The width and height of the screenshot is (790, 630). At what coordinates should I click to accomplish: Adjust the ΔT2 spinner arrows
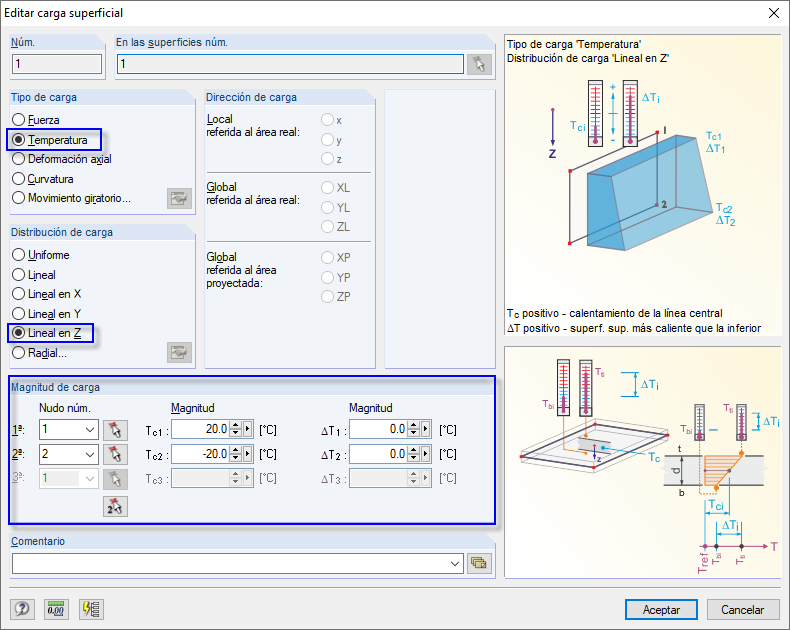pos(414,454)
